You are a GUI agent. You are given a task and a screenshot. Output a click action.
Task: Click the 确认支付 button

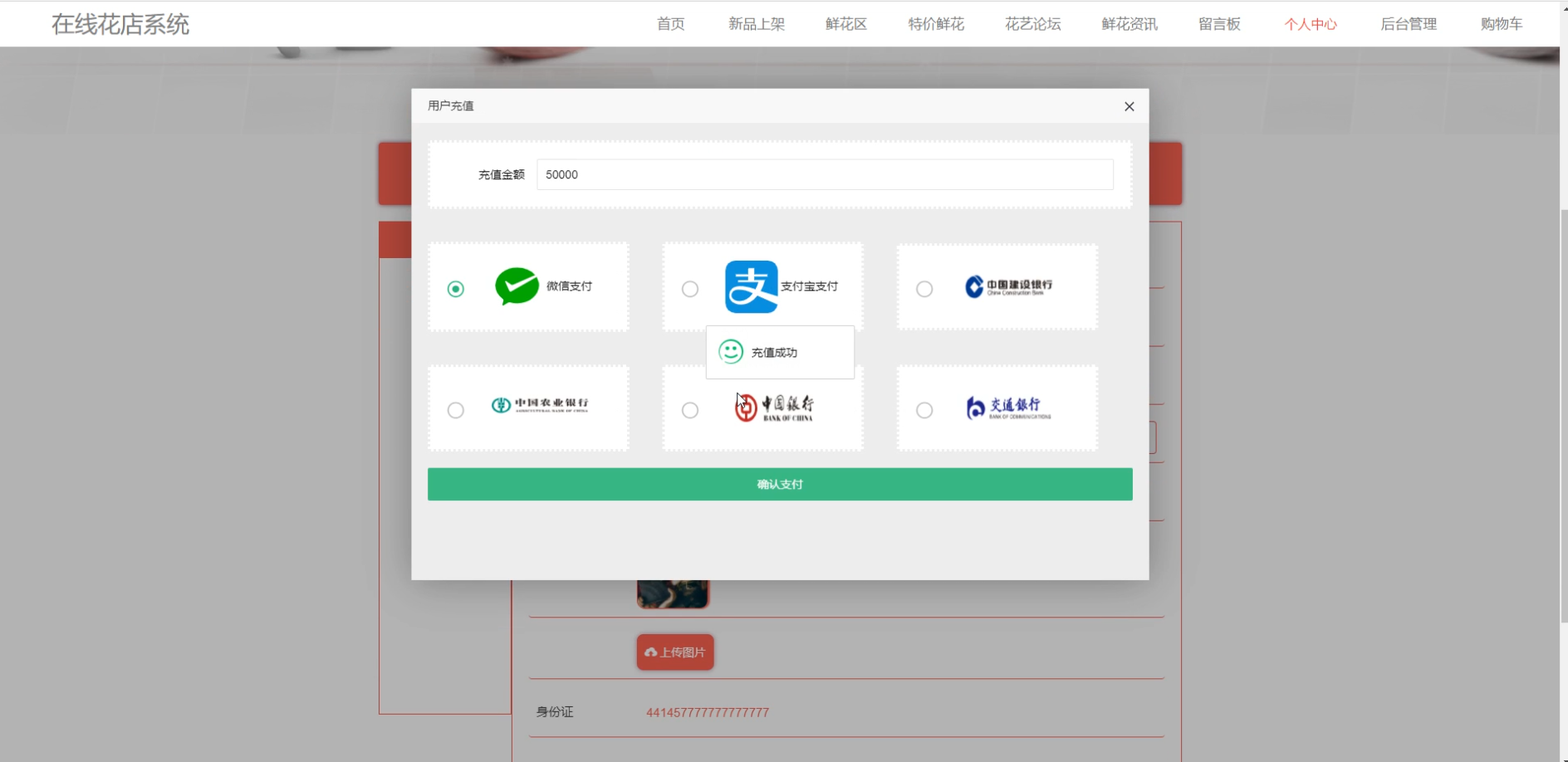(780, 484)
